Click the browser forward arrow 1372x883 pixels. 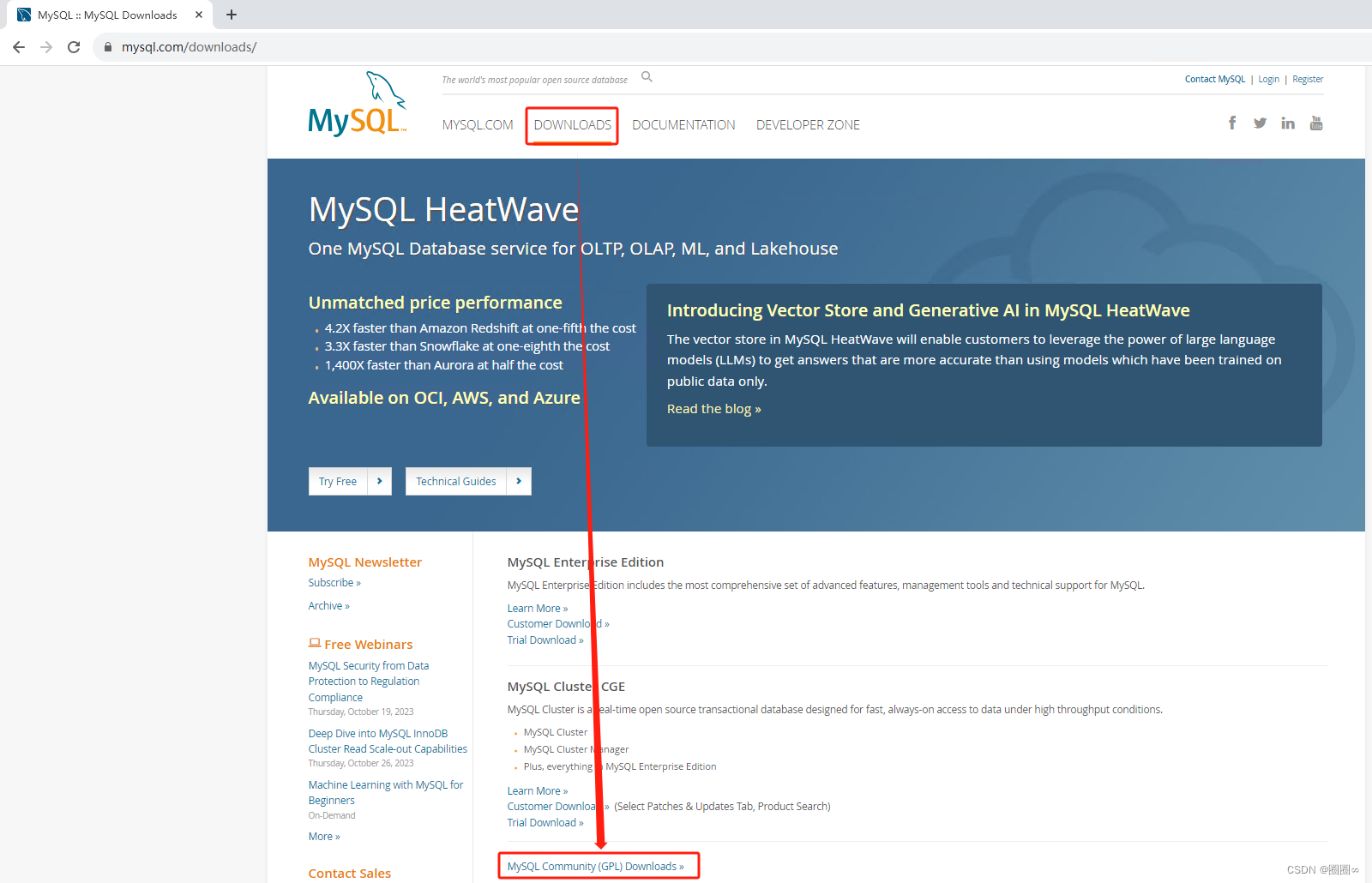46,47
